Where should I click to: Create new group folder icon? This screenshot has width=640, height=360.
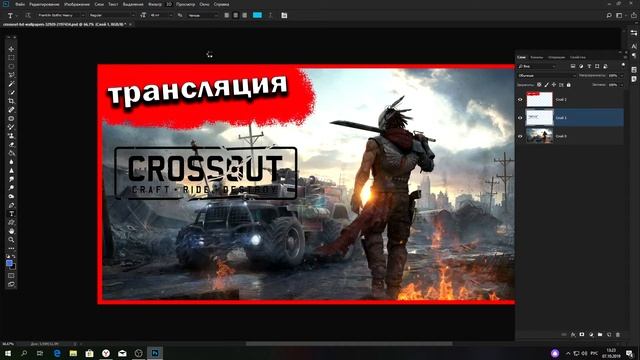click(x=600, y=335)
